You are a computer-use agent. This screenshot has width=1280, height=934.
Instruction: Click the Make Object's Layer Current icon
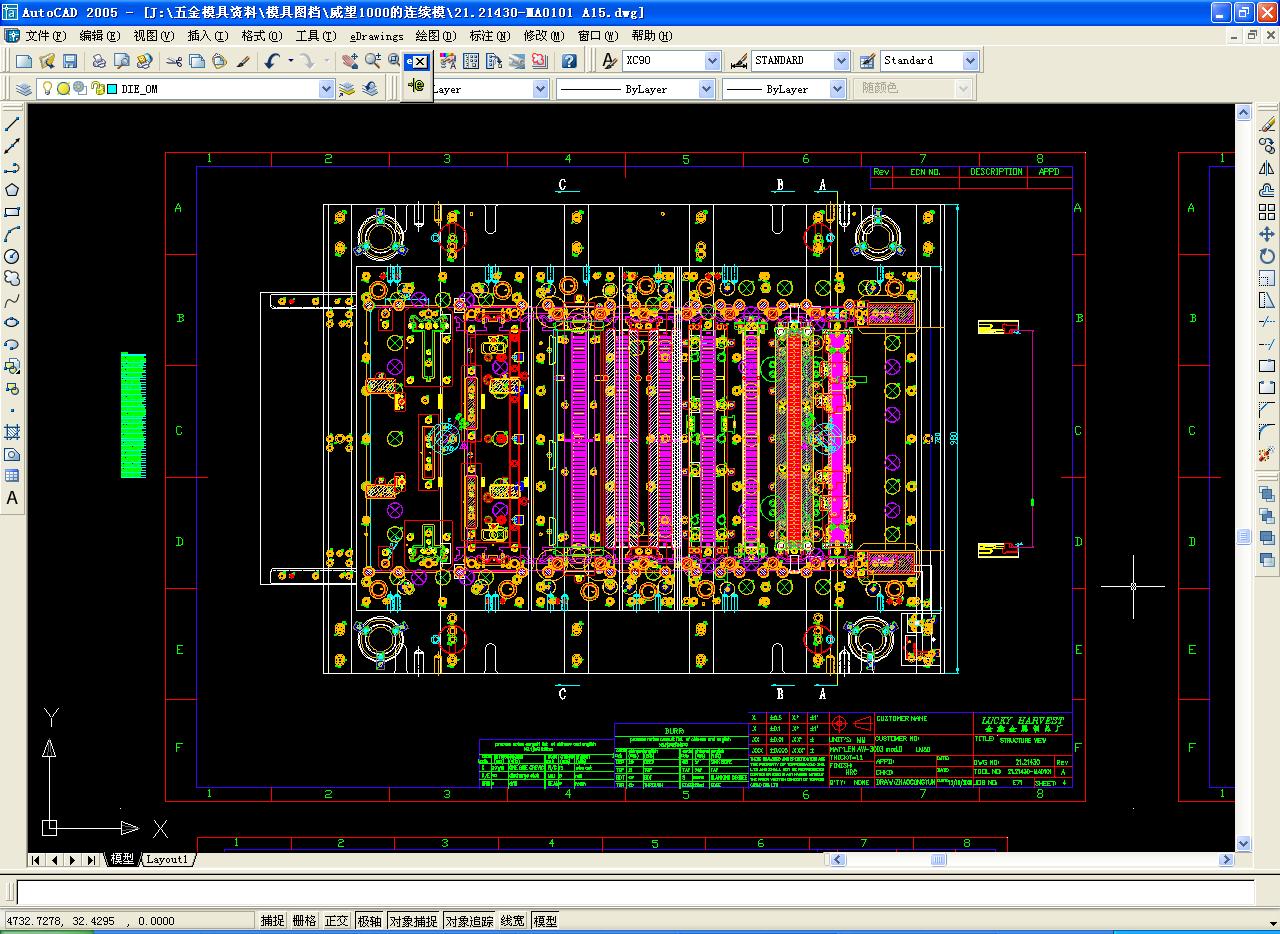pyautogui.click(x=347, y=89)
